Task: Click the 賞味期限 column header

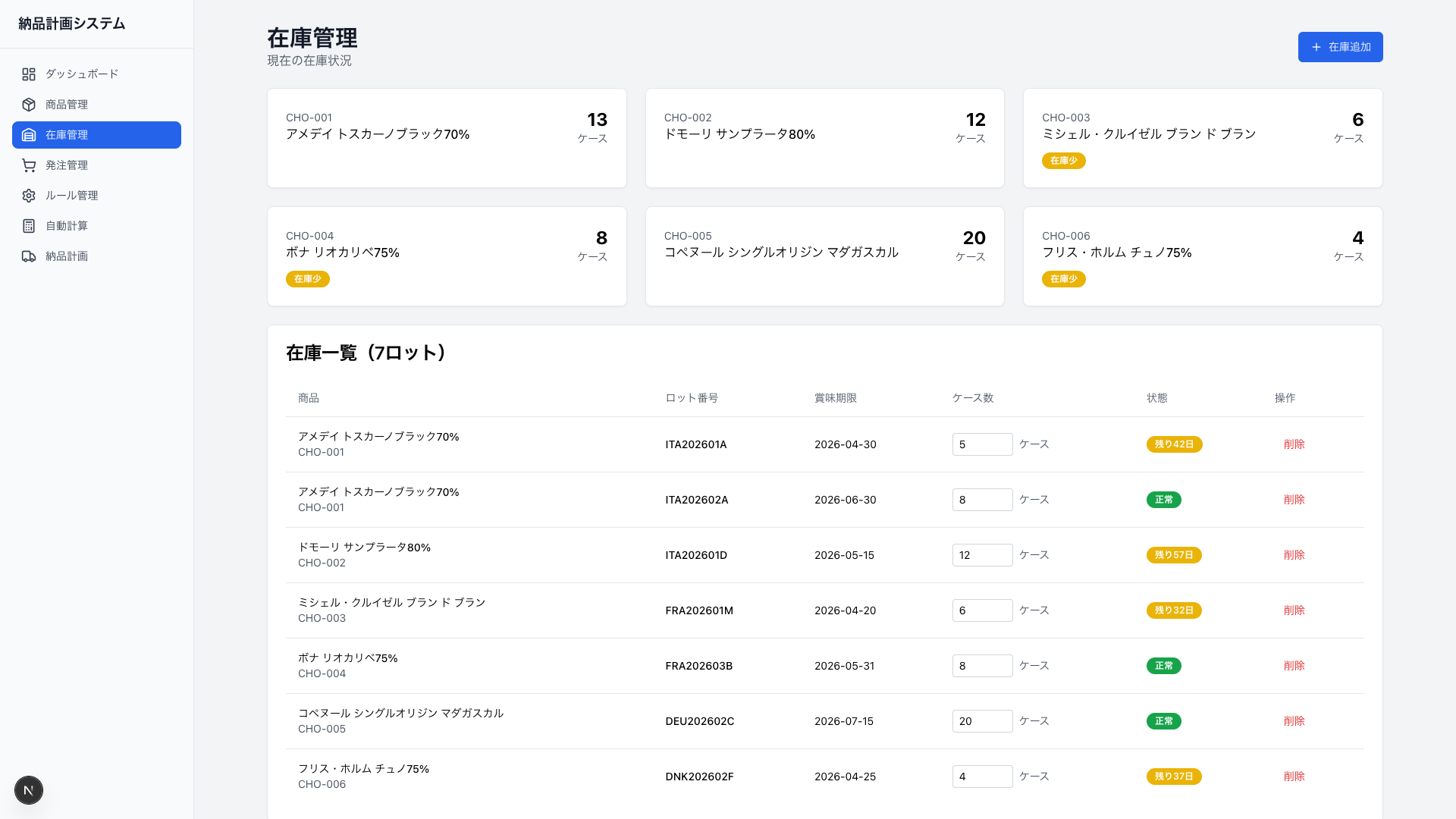Action: pyautogui.click(x=835, y=398)
